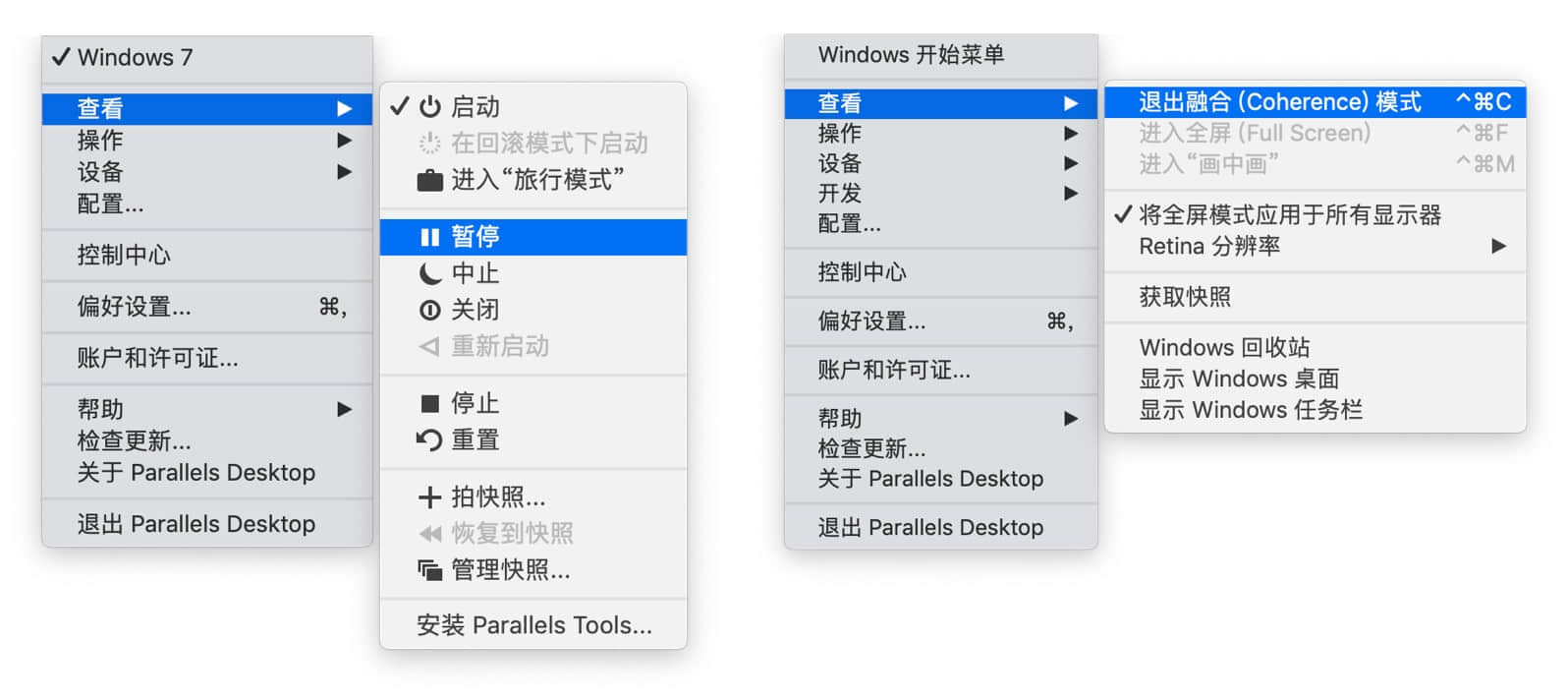The image size is (1568, 700).
Task: Click the stacked windows icon for 管理快照
Action: (429, 570)
